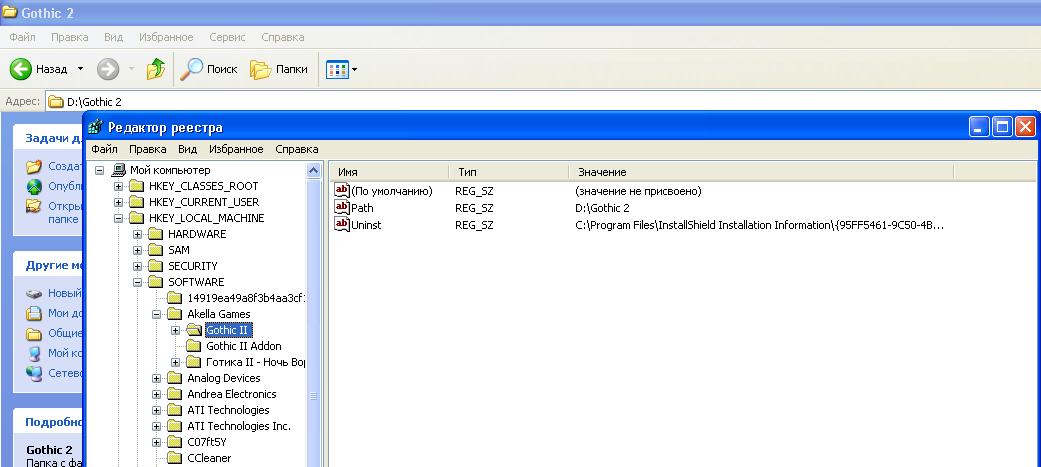Open Search (Поиск) magnifier in Explorer toolbar

[x=192, y=68]
